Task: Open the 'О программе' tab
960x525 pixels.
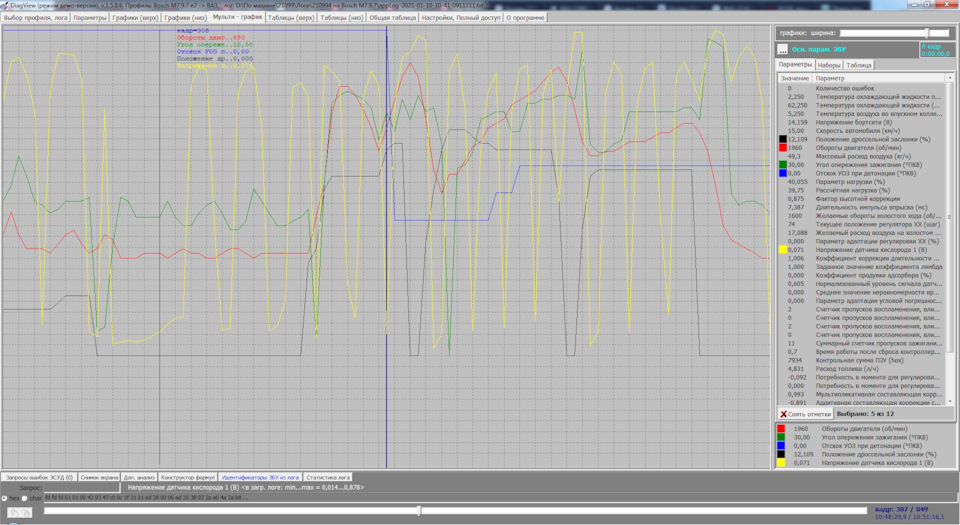Action: pos(525,18)
